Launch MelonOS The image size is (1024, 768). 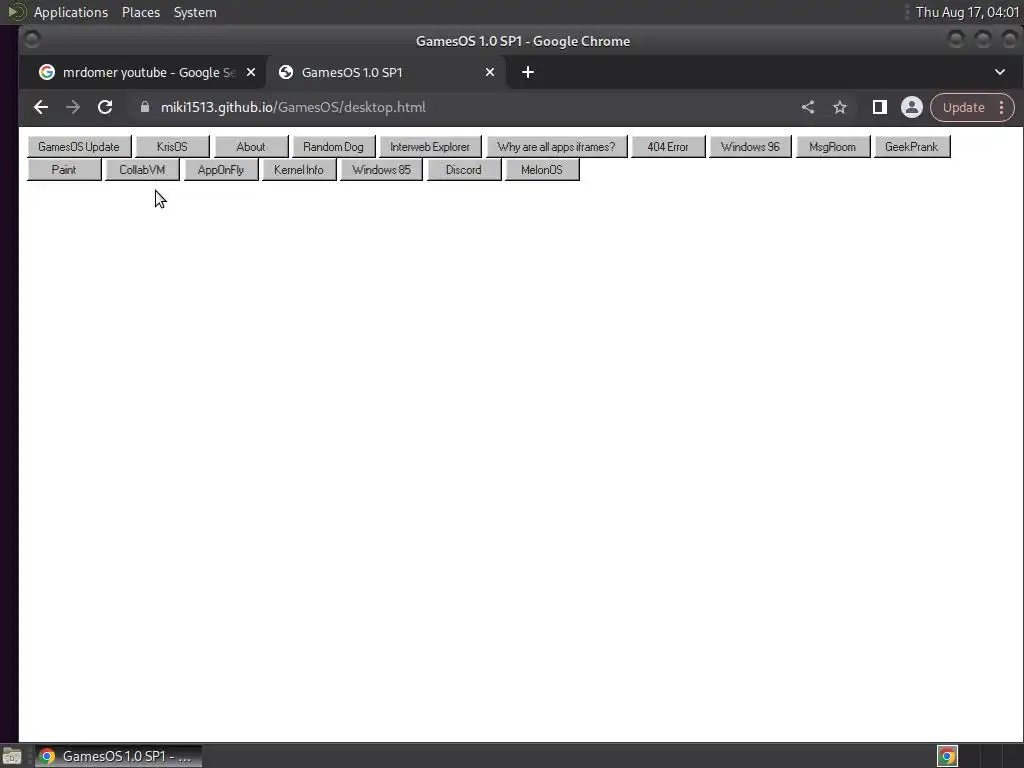[x=542, y=170]
